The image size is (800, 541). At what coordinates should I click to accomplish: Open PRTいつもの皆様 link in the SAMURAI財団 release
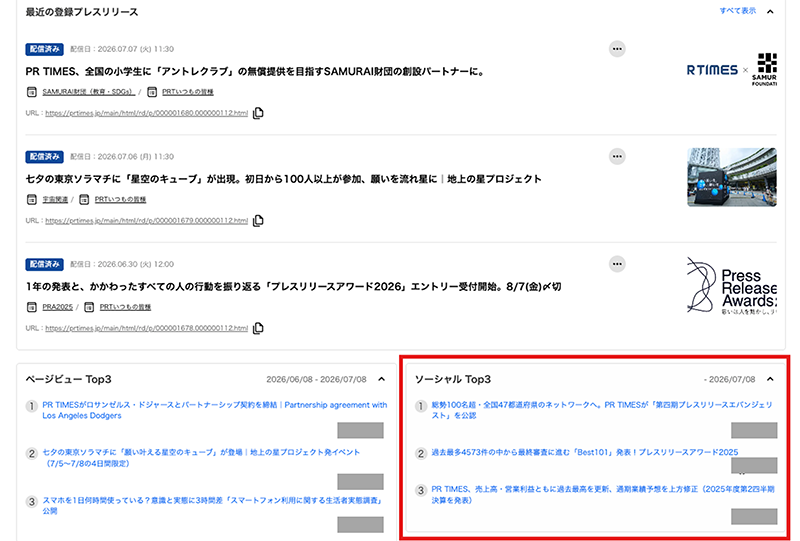tap(188, 92)
